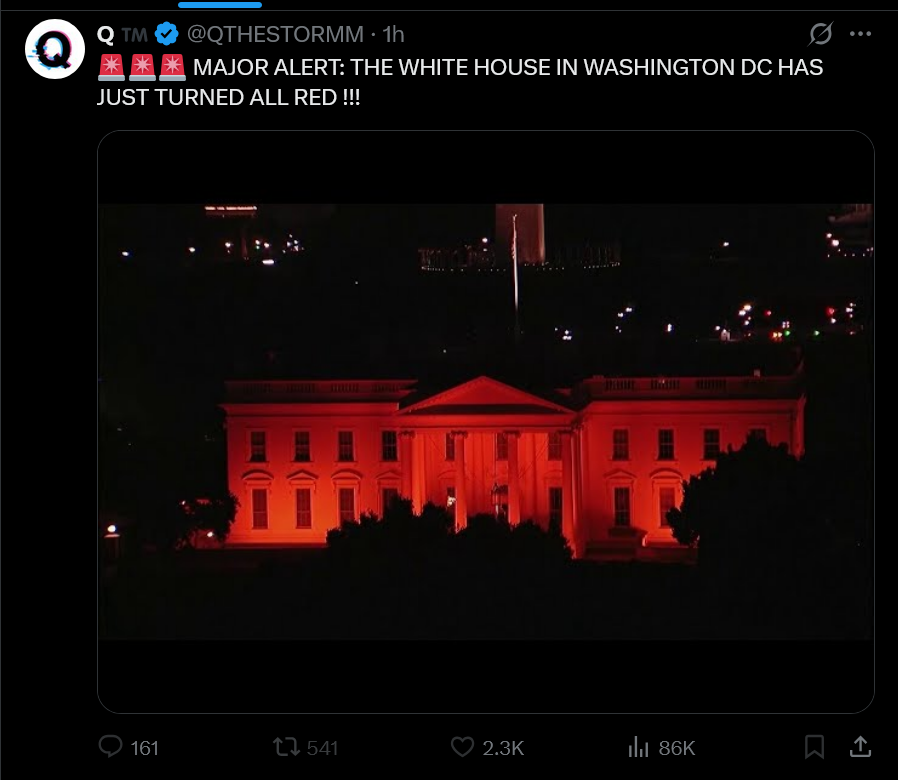Click the reply speech bubble icon
This screenshot has width=898, height=780.
[x=111, y=747]
